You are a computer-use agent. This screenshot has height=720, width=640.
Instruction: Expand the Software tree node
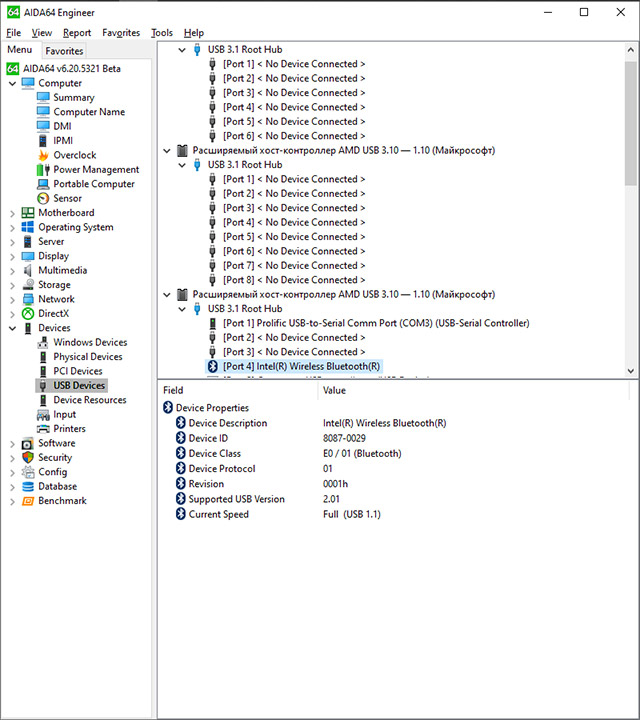[x=12, y=444]
